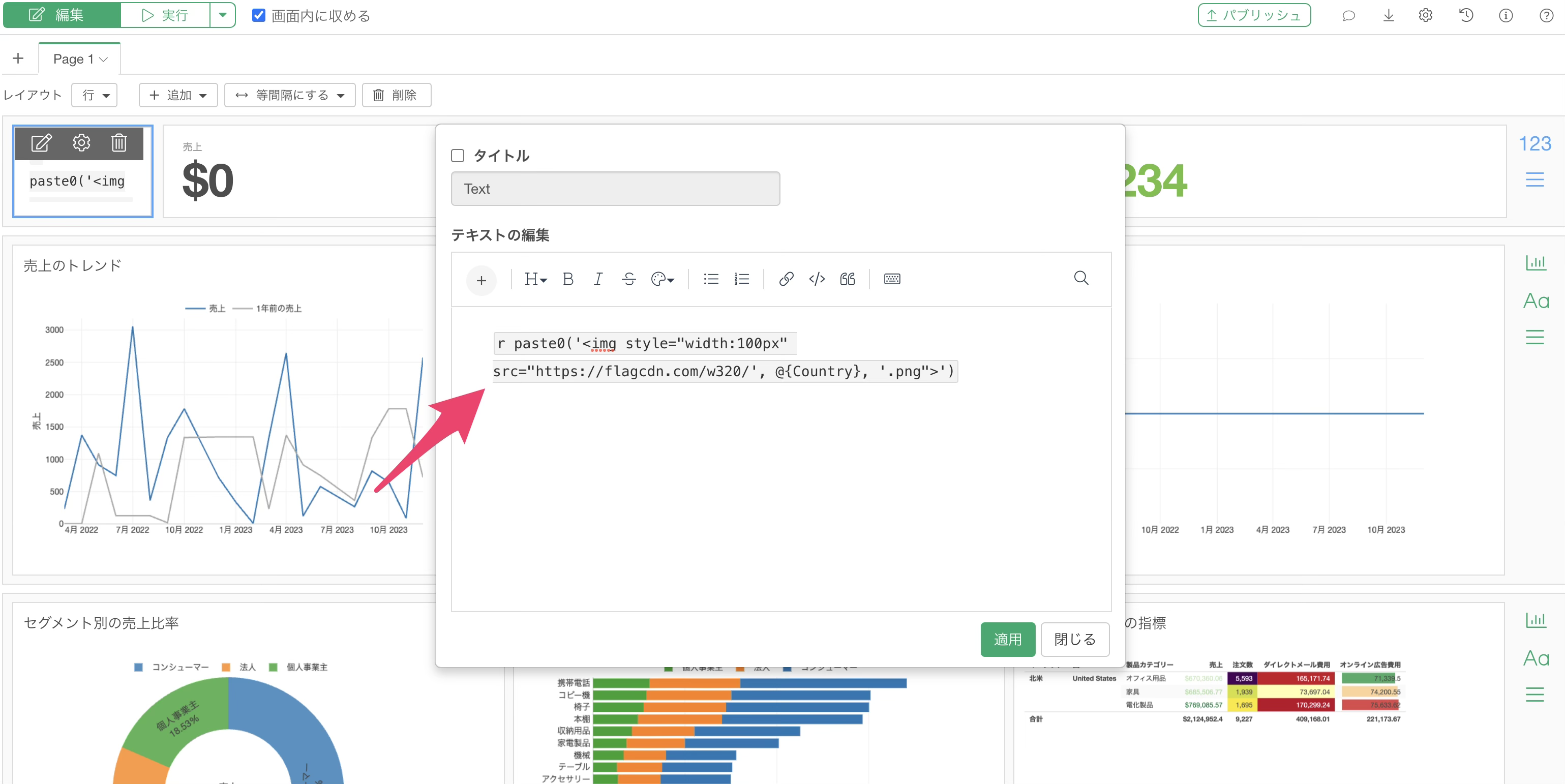
Task: Click 閉じる to close the dialog
Action: [1075, 639]
